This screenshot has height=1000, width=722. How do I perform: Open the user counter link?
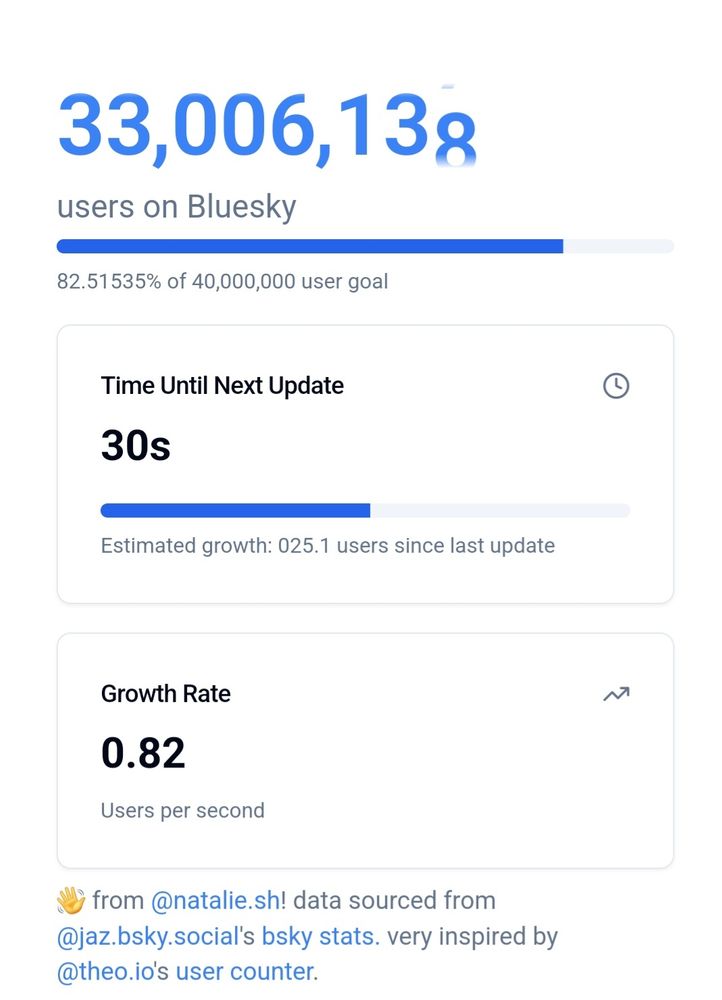pyautogui.click(x=246, y=971)
